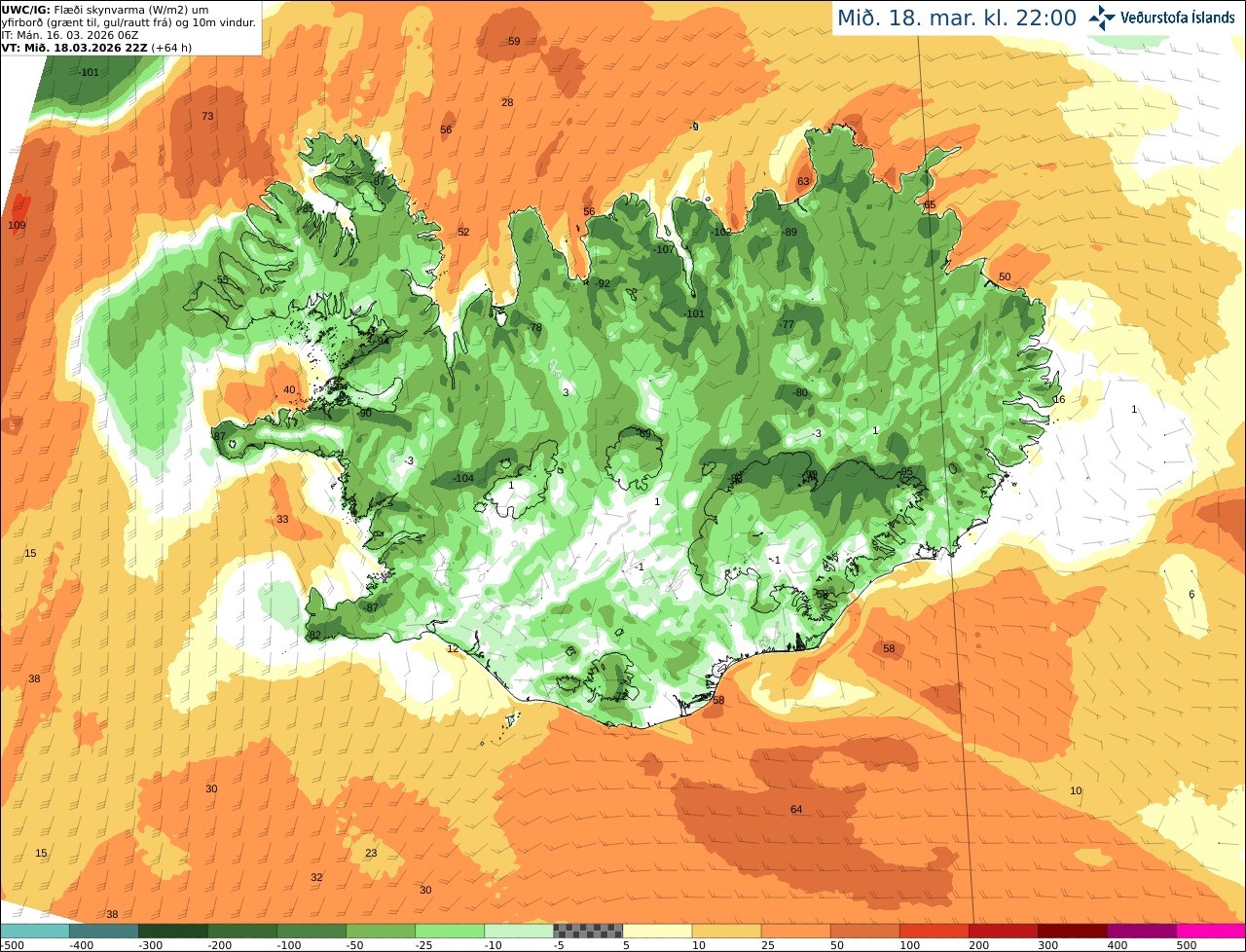Click the '6' flux value on the map's east side
The image size is (1246, 952).
click(x=1191, y=595)
